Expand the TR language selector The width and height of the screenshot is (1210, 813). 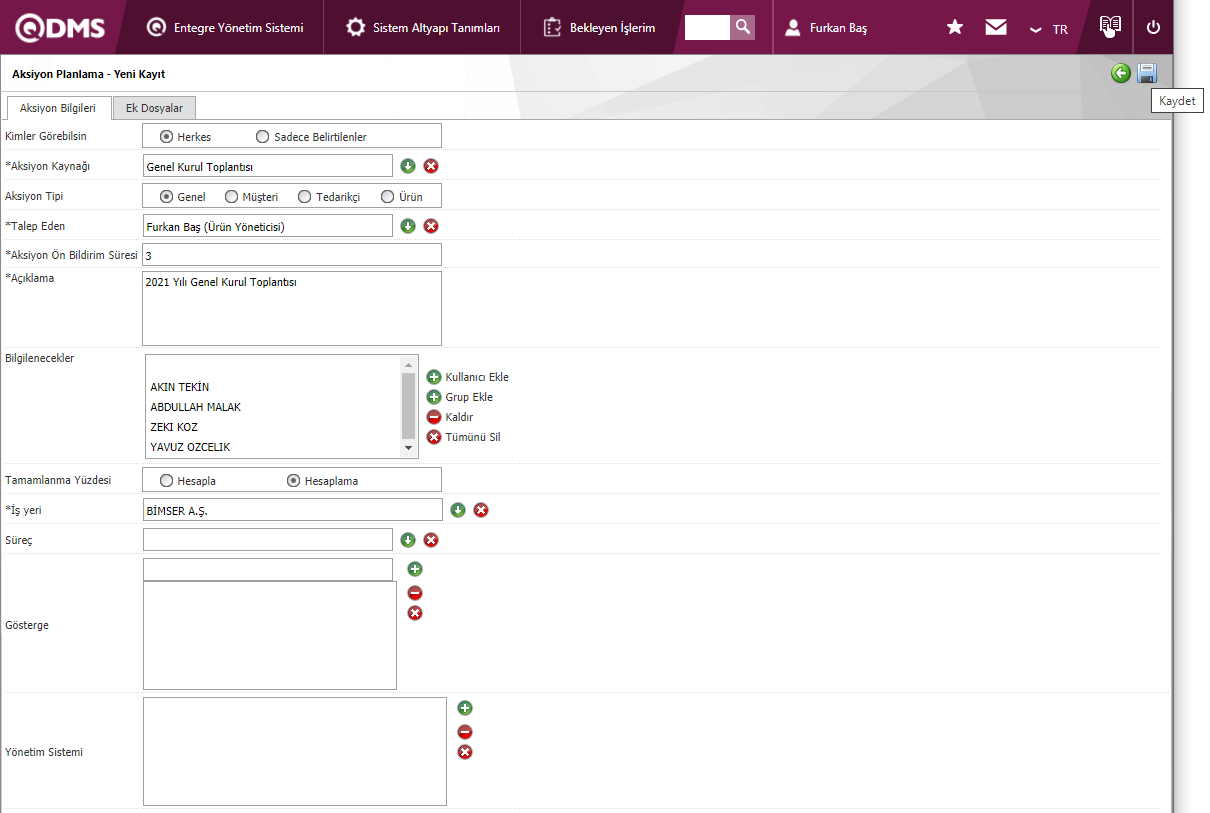(x=1049, y=29)
